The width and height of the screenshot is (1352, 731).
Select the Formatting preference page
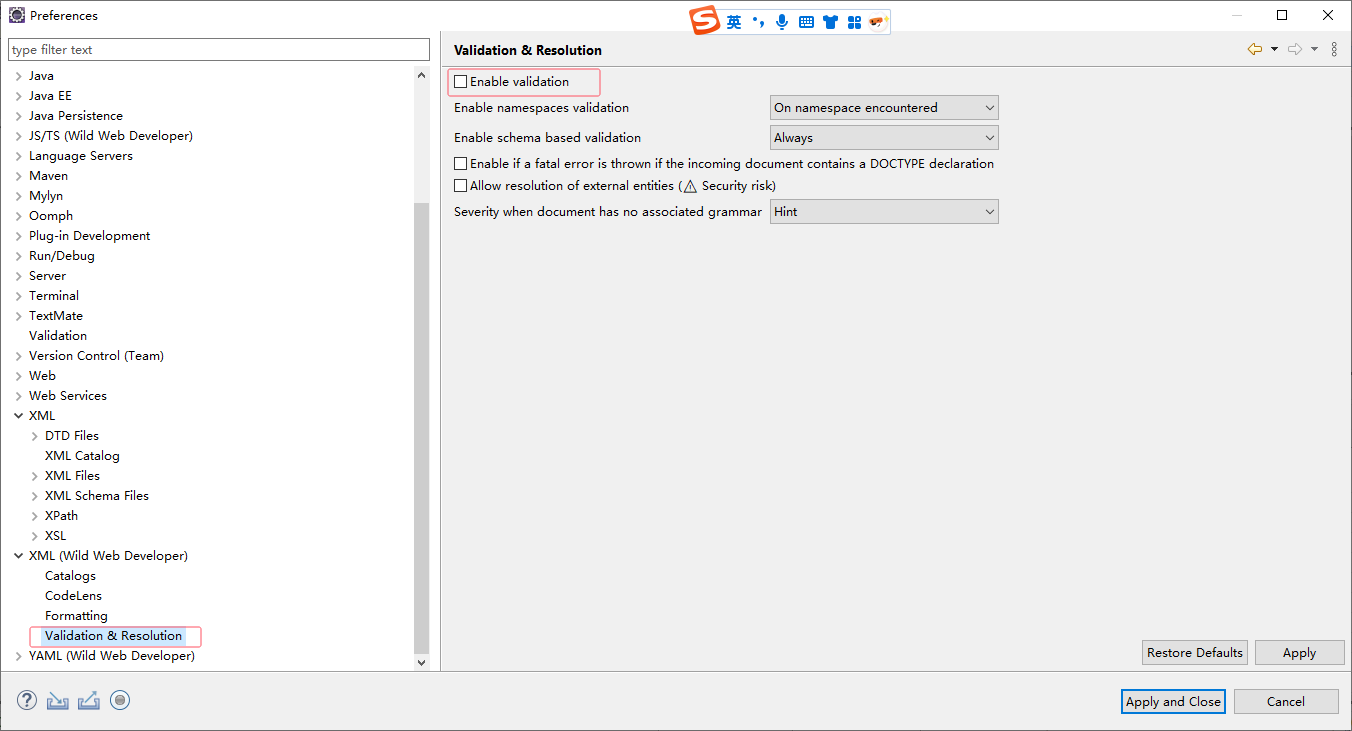tap(76, 616)
